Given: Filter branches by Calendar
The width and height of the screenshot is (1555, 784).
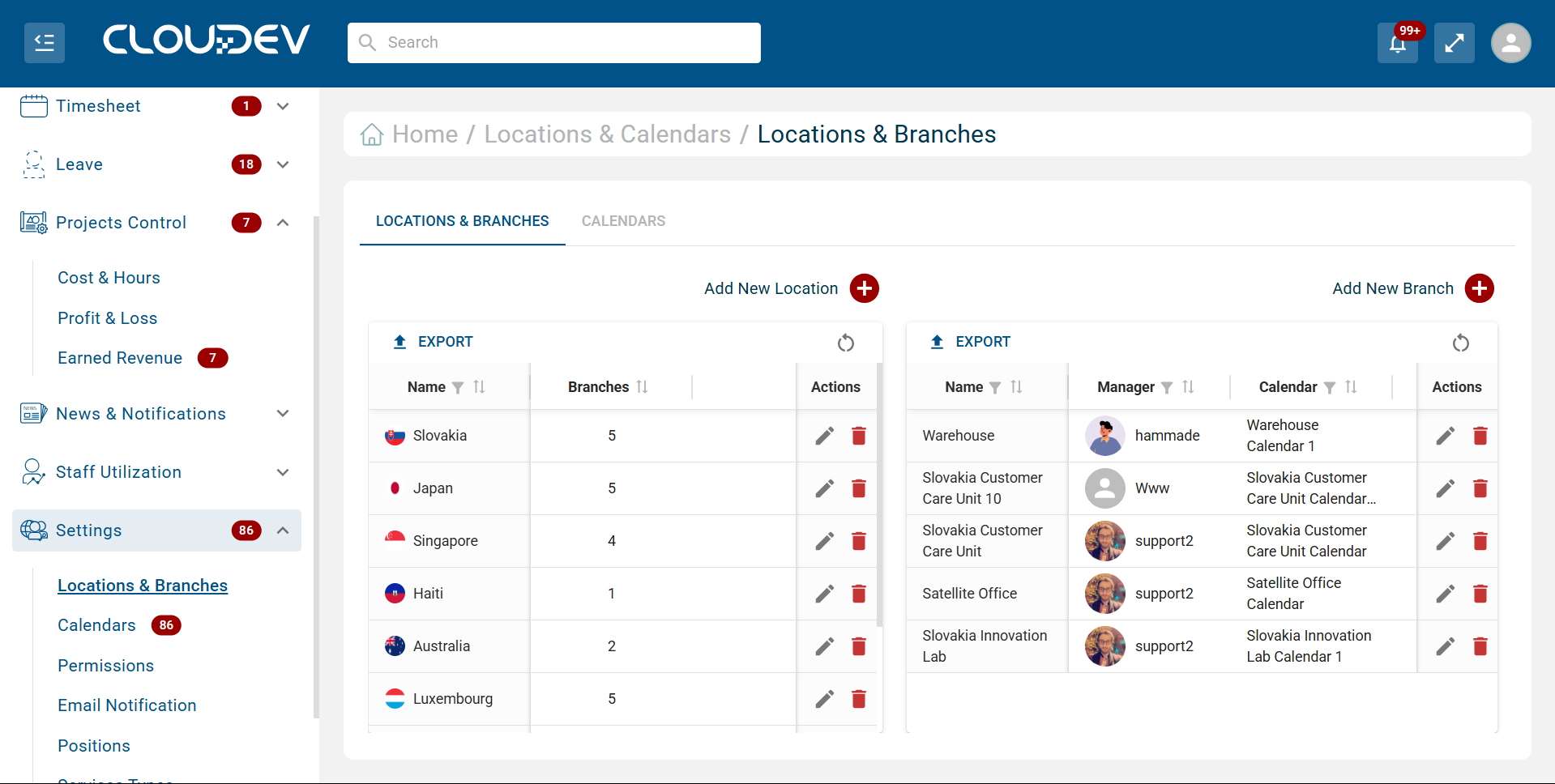Looking at the screenshot, I should click(x=1330, y=388).
